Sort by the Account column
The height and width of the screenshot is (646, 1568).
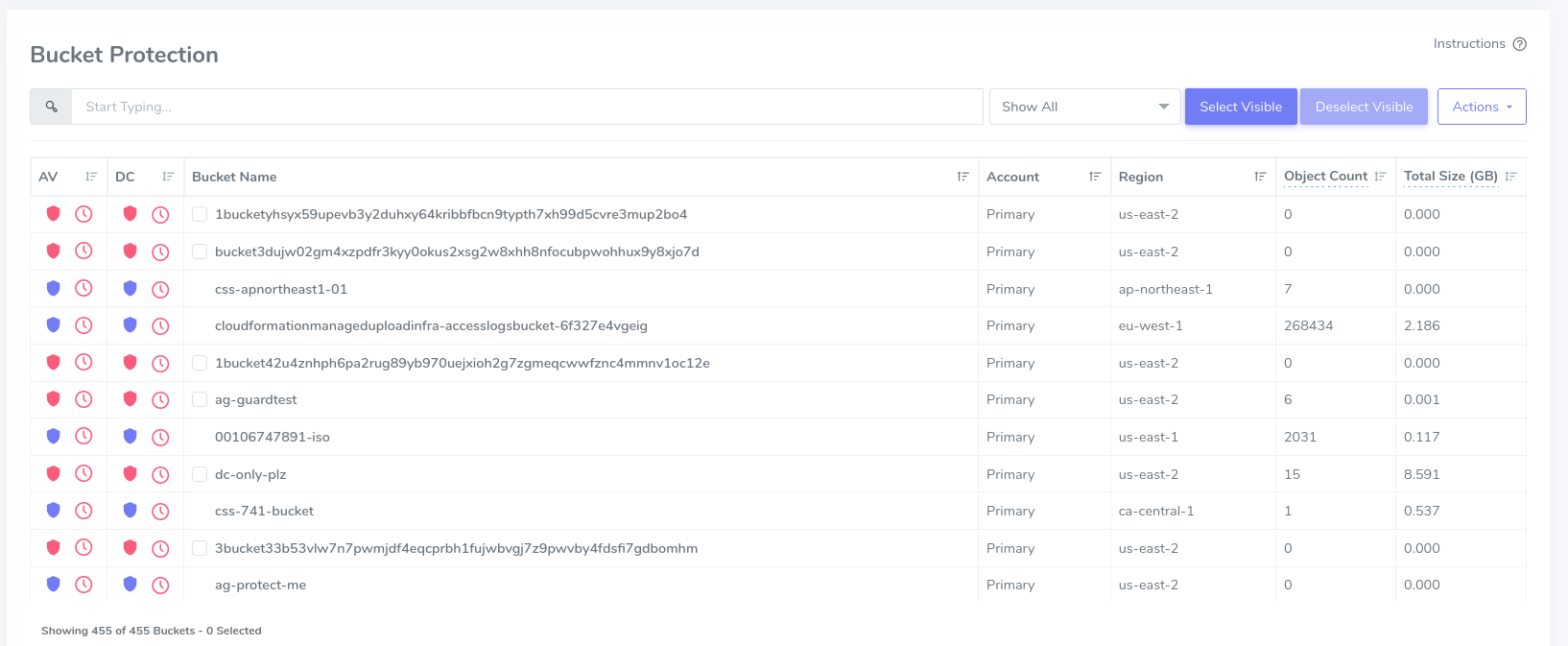(x=1095, y=177)
